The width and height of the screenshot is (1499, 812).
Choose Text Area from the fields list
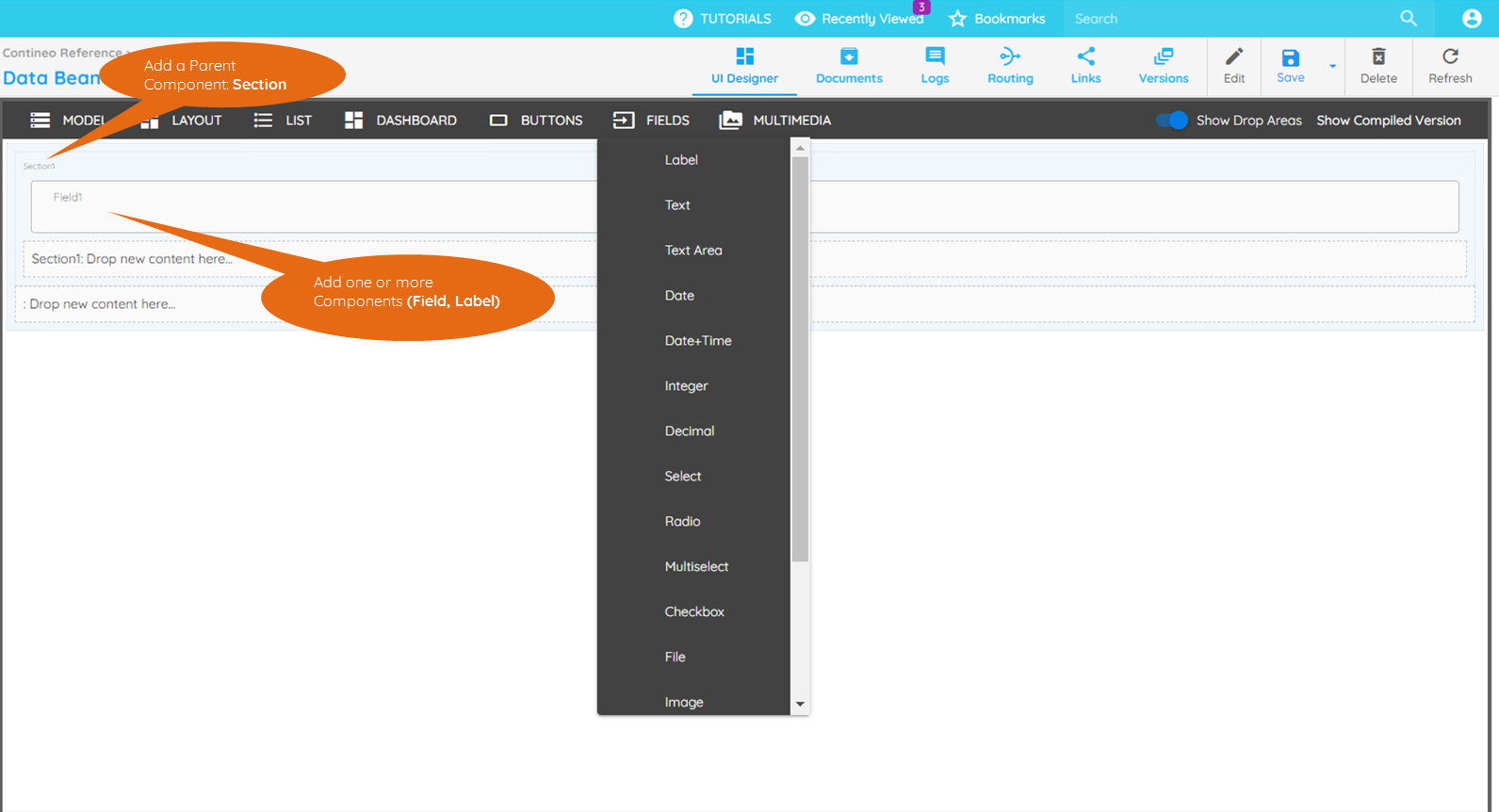click(693, 251)
